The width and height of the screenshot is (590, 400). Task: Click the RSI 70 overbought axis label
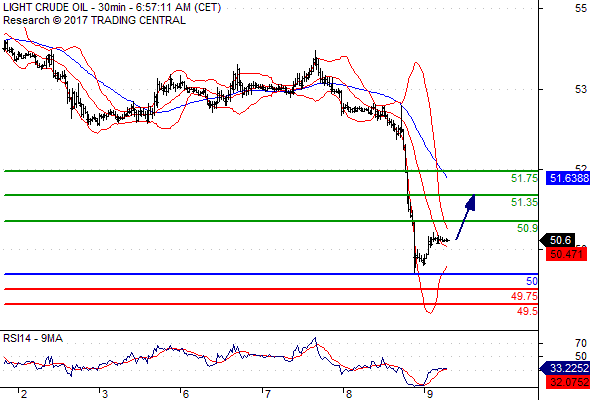click(581, 343)
